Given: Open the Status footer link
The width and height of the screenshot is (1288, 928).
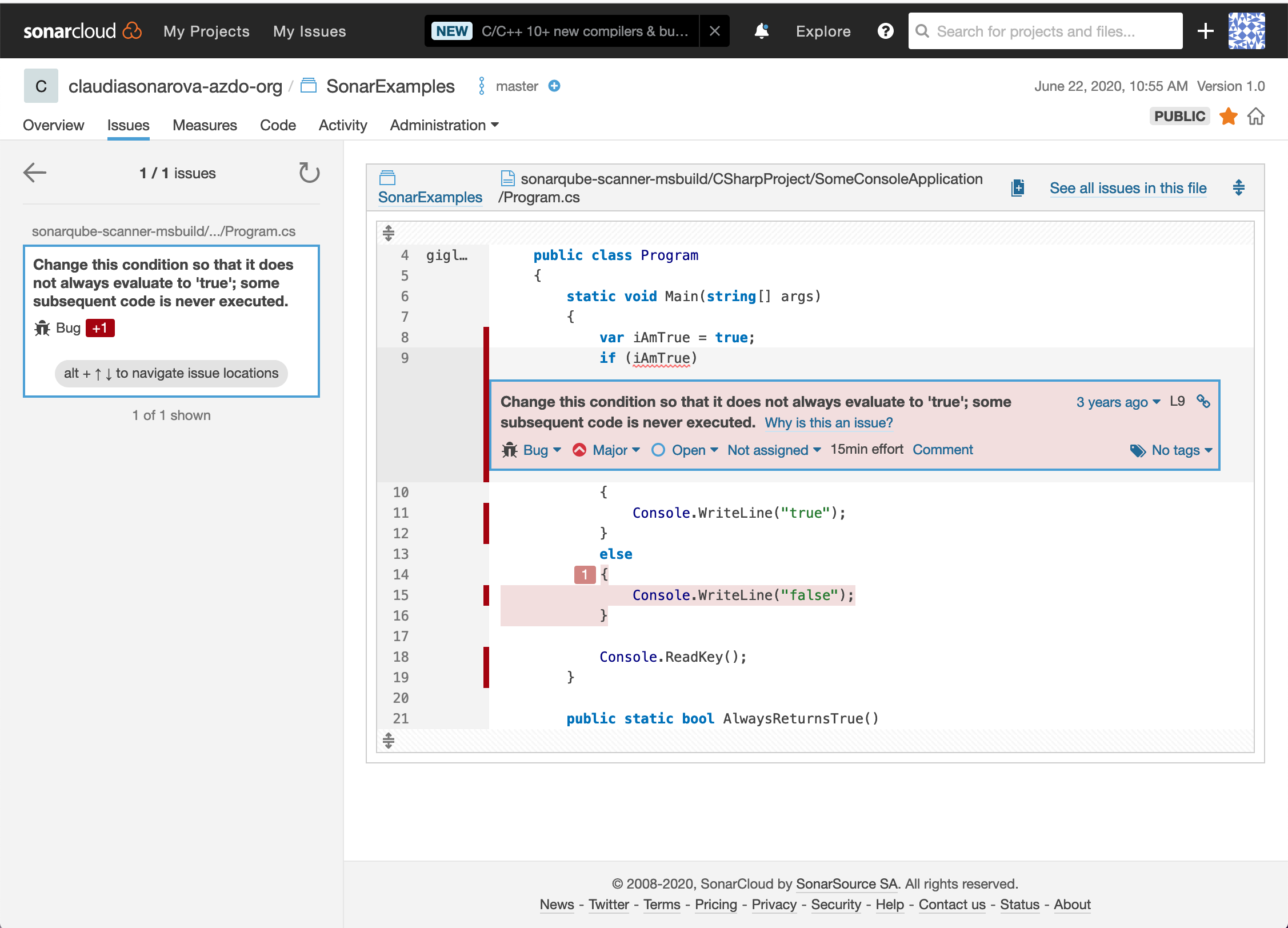Looking at the screenshot, I should pyautogui.click(x=1019, y=904).
